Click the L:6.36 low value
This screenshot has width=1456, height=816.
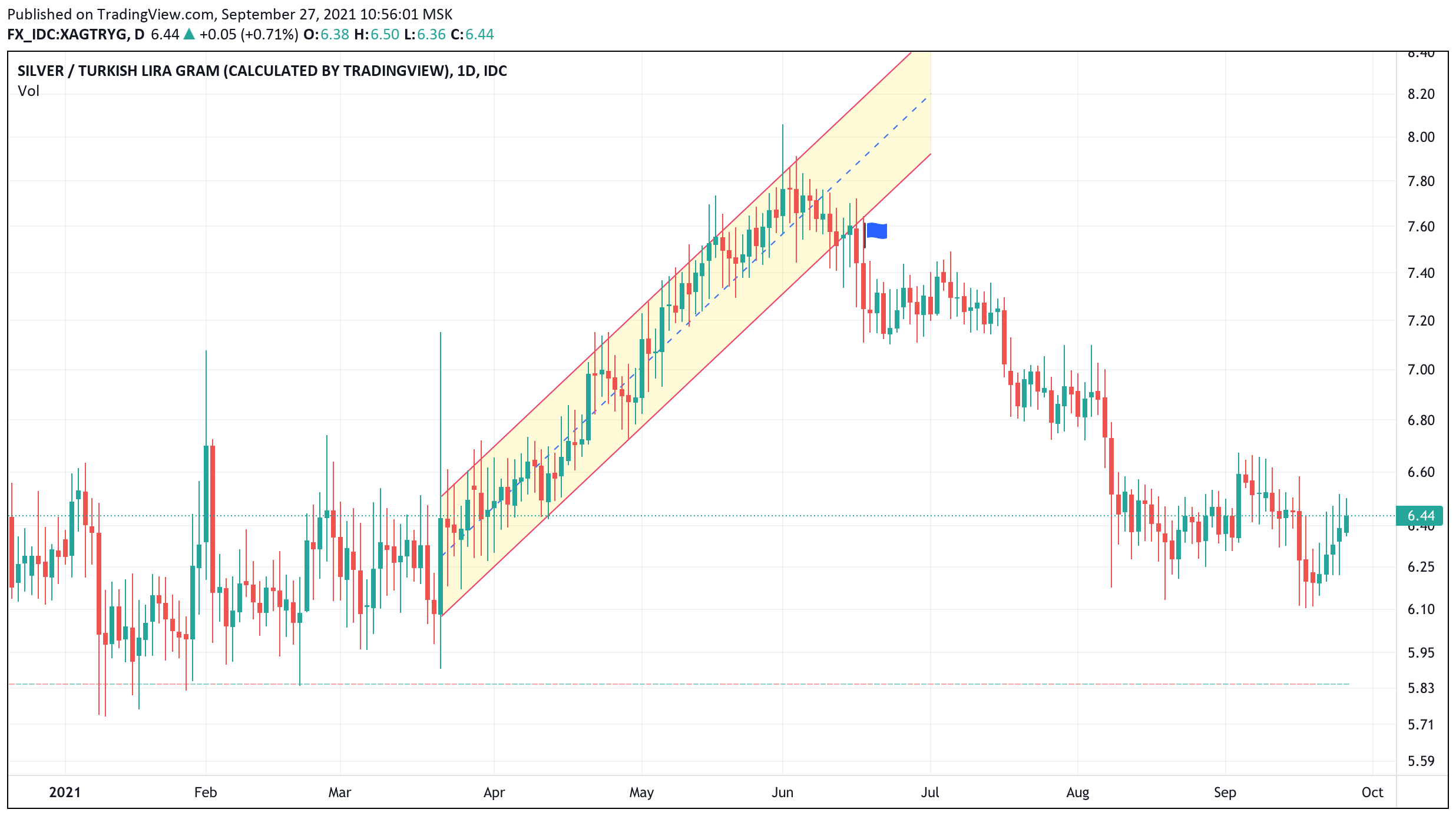coord(425,34)
